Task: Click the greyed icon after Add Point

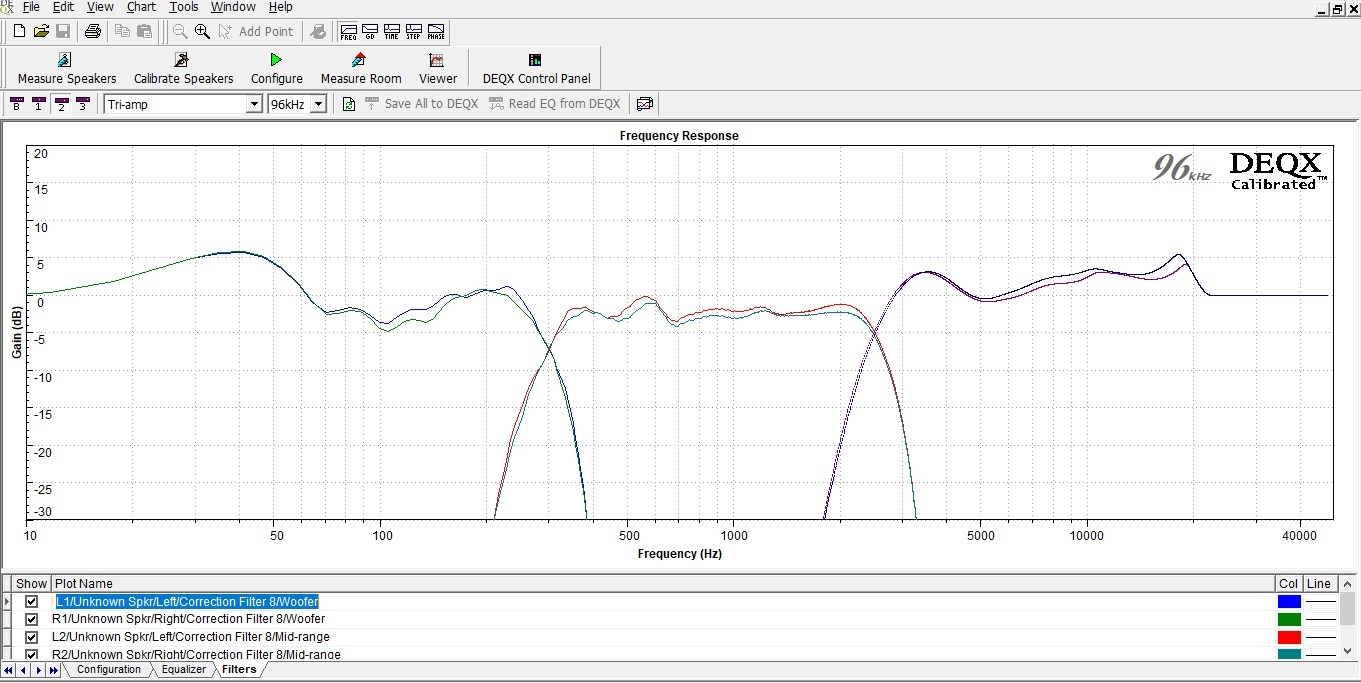Action: click(x=318, y=31)
